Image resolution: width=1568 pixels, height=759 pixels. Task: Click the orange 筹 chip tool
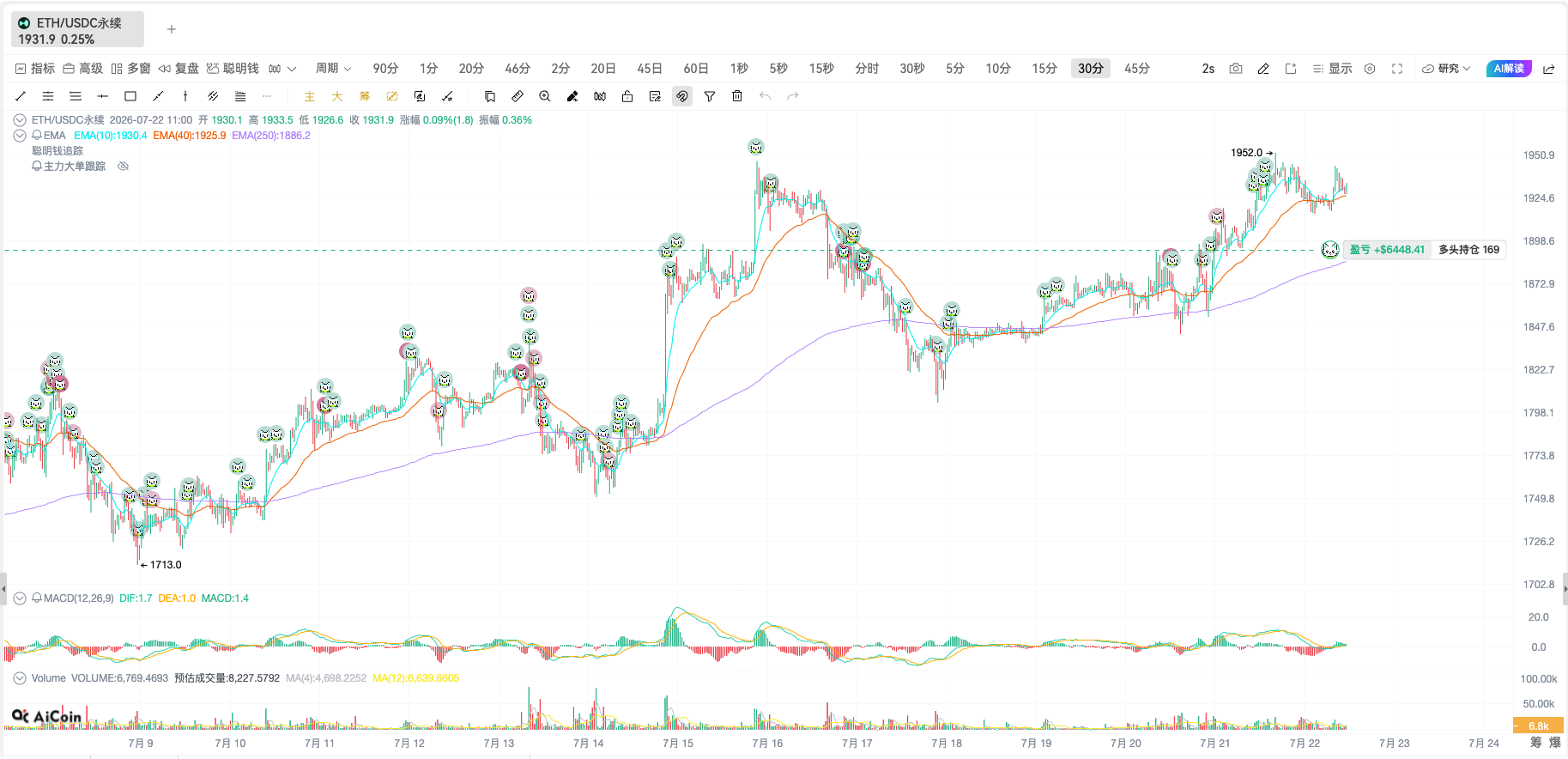coord(365,96)
